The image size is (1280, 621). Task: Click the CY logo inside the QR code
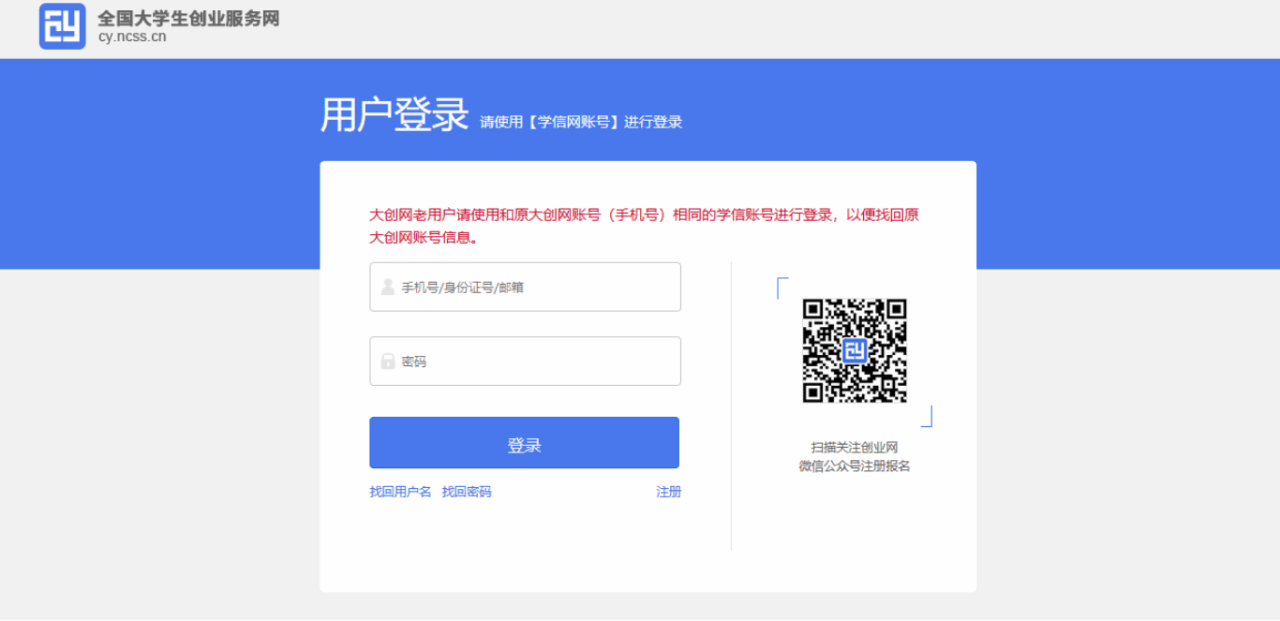854,351
